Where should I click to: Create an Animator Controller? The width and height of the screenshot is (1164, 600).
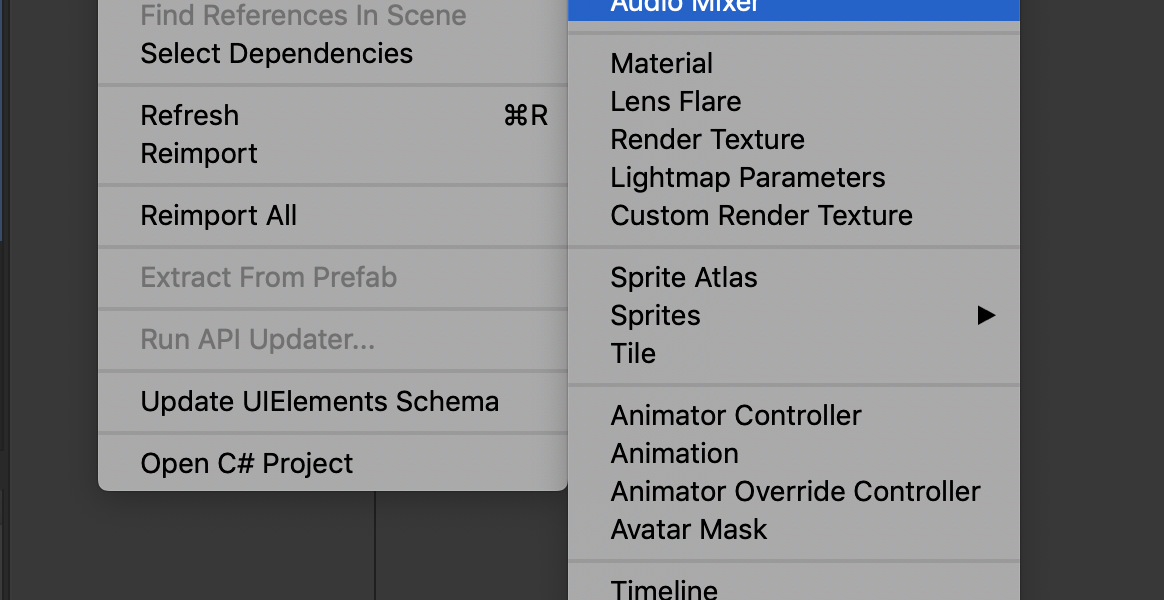click(x=735, y=416)
